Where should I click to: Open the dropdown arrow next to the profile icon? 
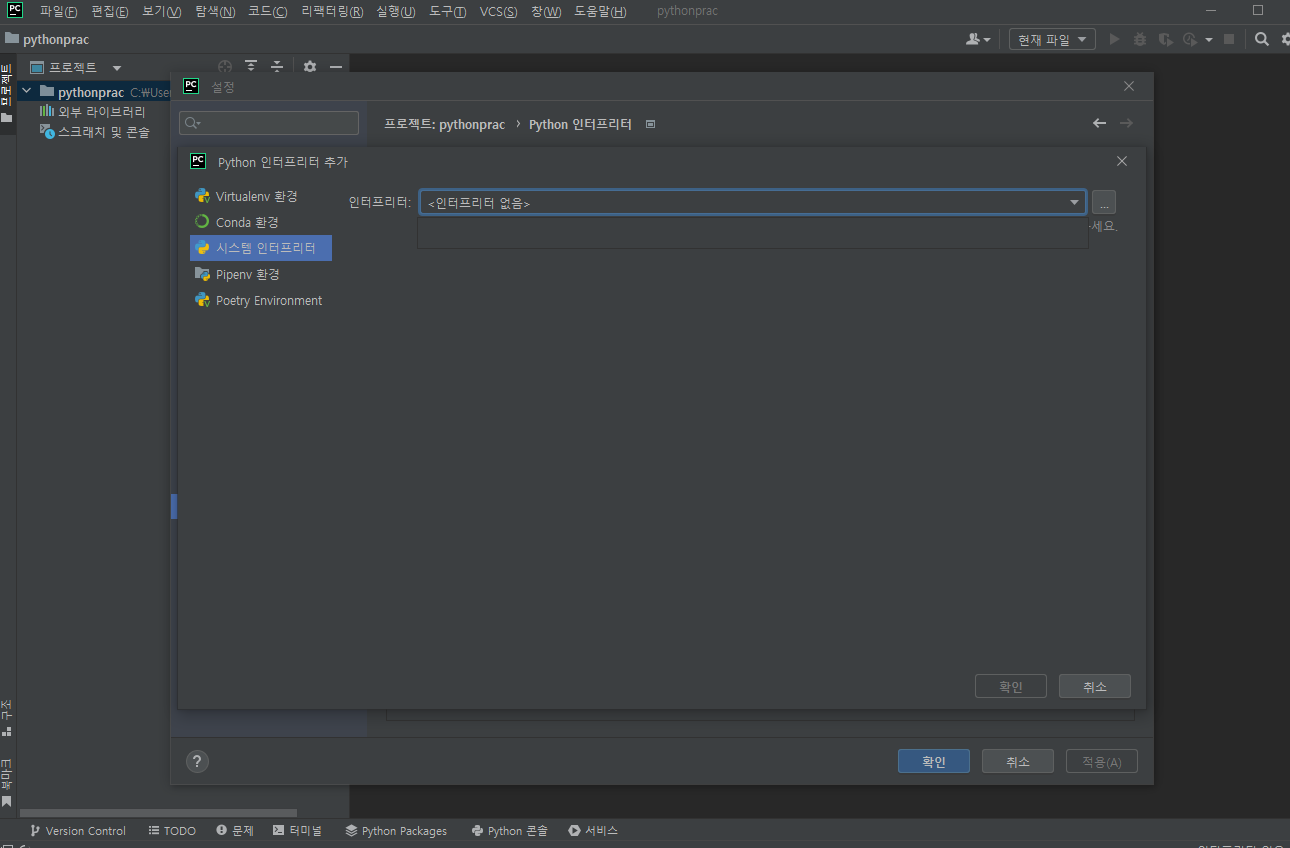[1208, 40]
